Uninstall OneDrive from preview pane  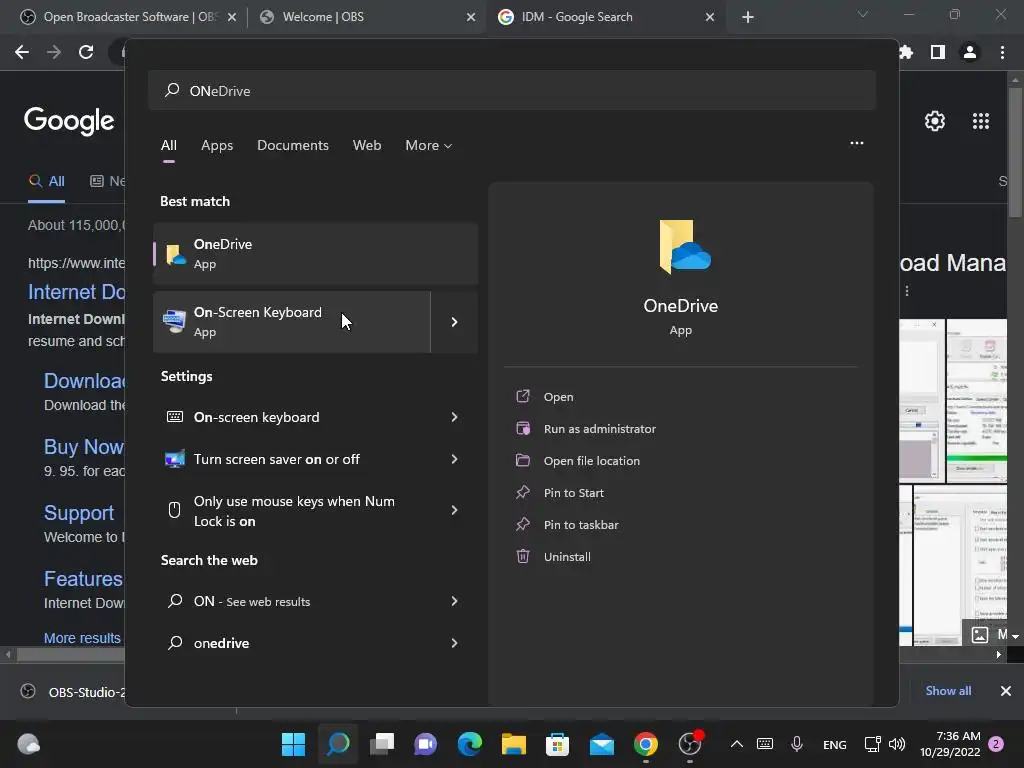(567, 557)
